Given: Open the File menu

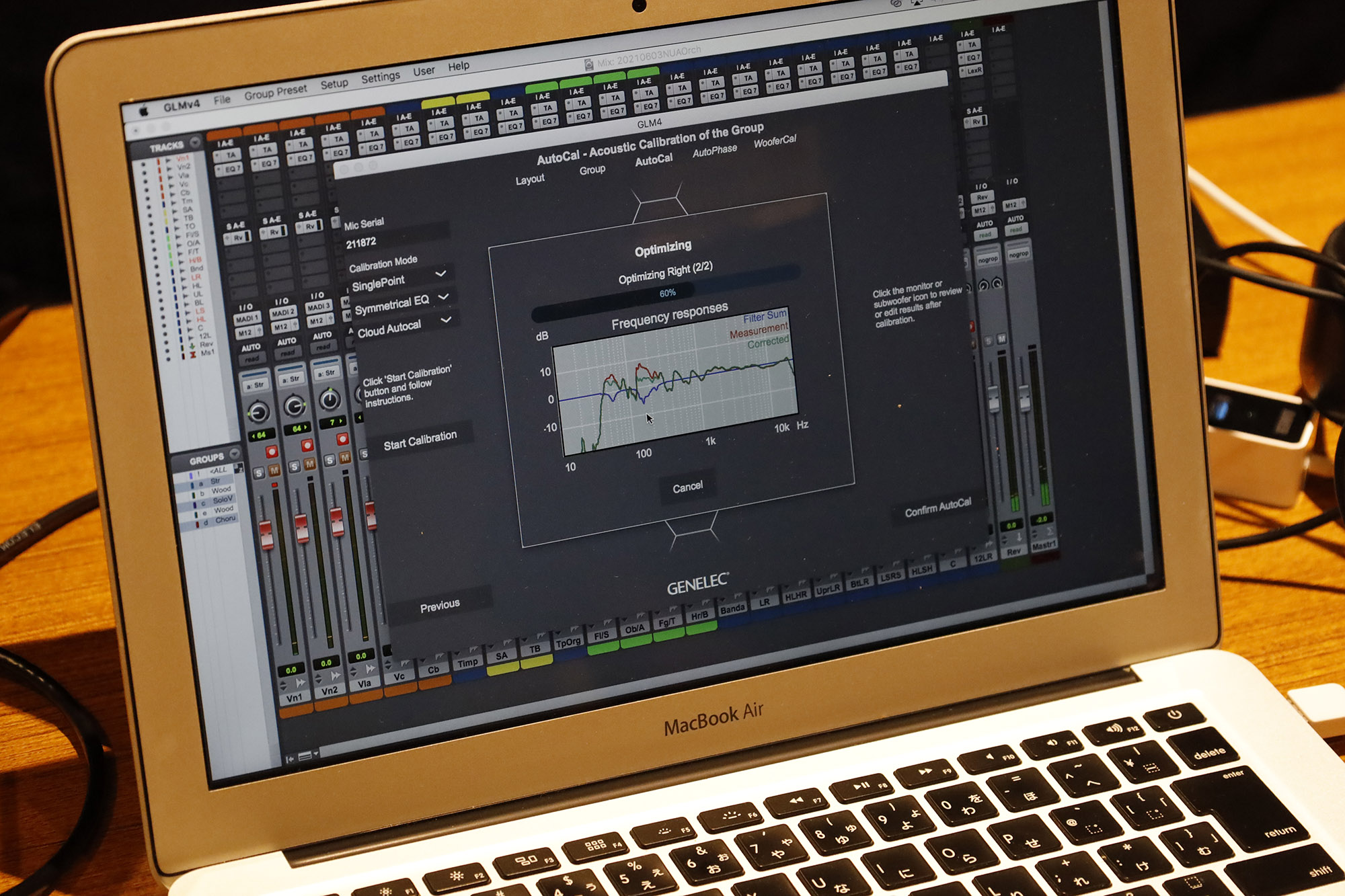Looking at the screenshot, I should coord(222,100).
